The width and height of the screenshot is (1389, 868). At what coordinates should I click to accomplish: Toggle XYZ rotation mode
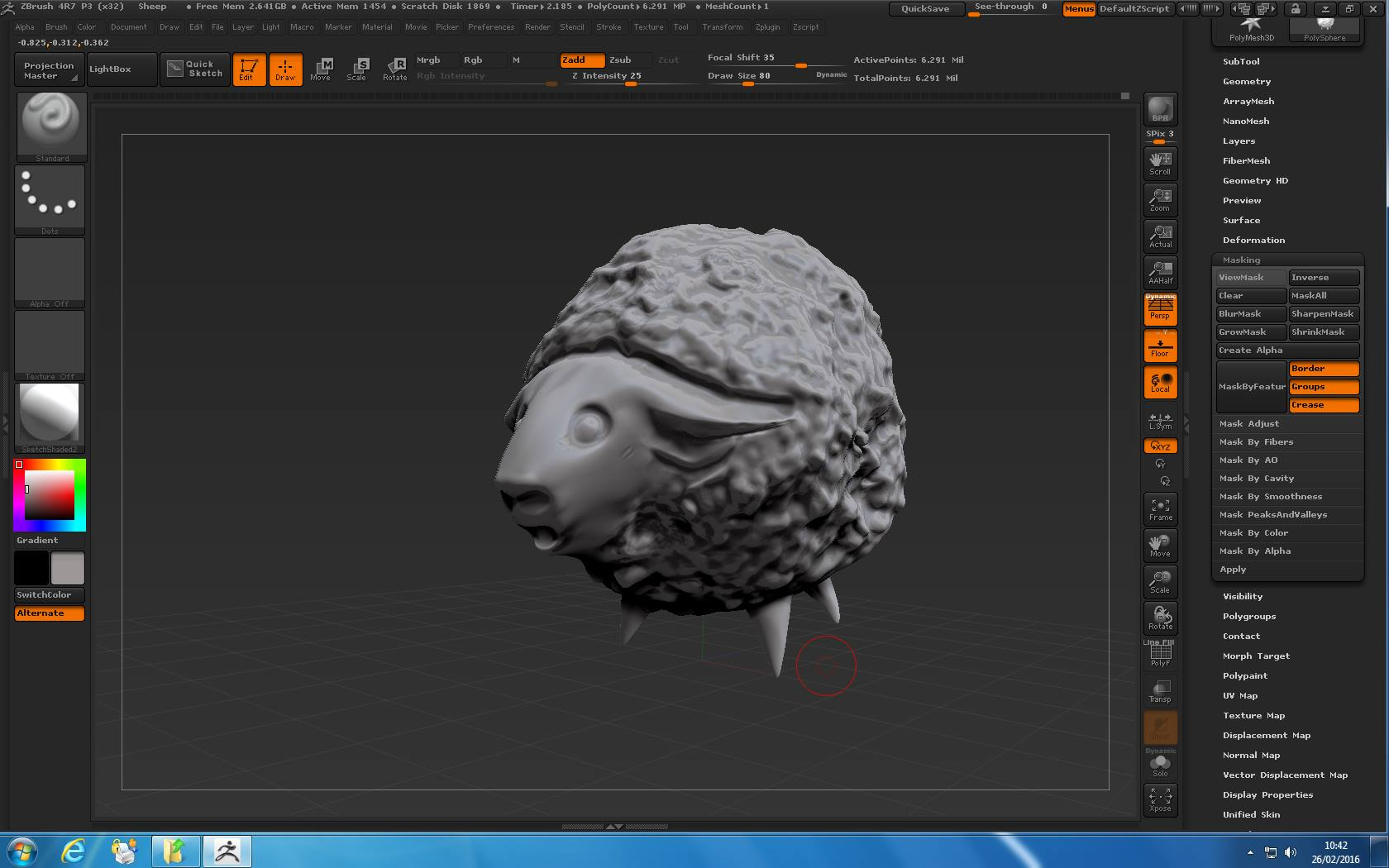1160,446
